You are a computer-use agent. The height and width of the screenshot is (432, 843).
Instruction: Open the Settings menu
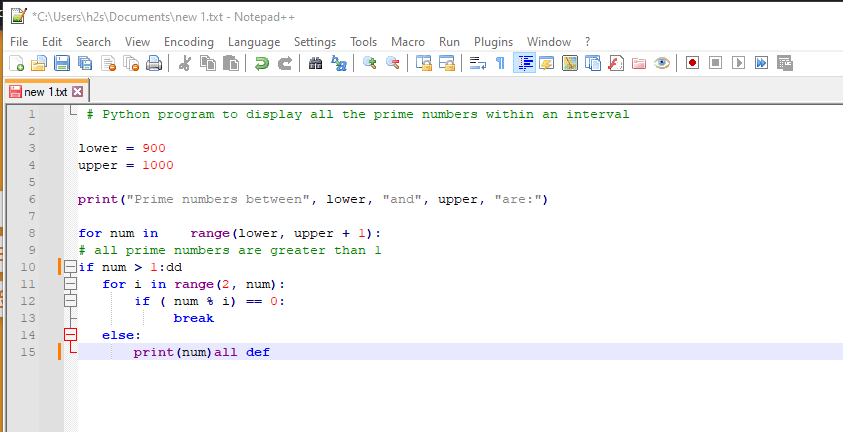pyautogui.click(x=315, y=42)
